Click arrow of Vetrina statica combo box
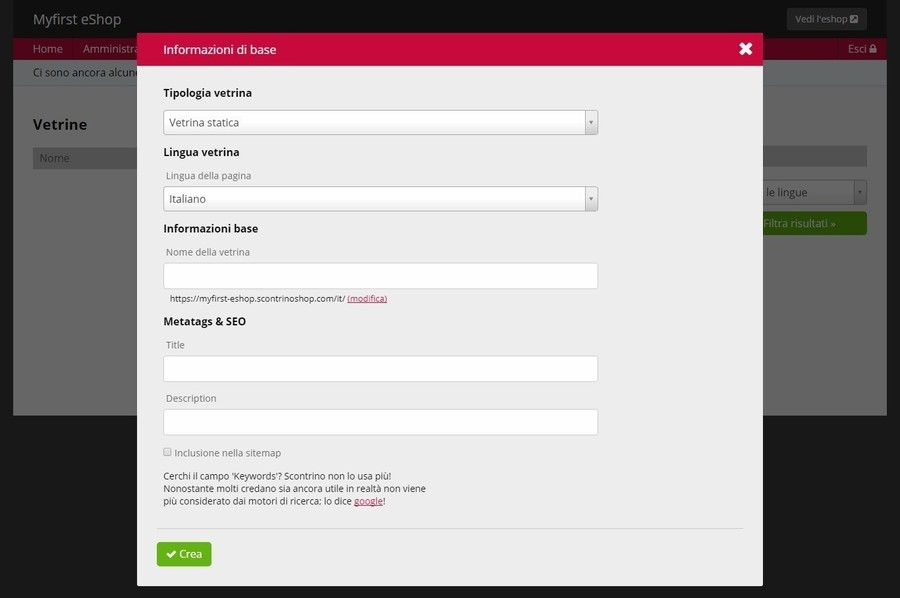900x598 pixels. coord(591,122)
